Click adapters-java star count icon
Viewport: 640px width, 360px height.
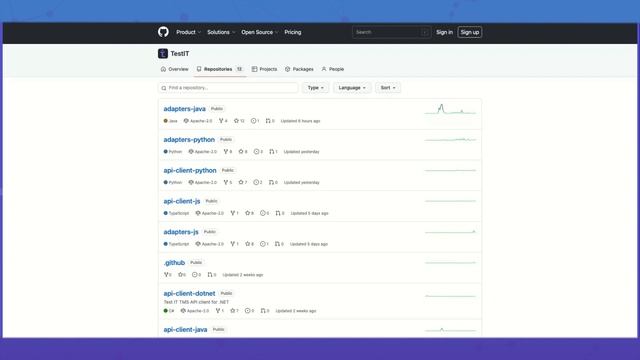click(x=236, y=121)
